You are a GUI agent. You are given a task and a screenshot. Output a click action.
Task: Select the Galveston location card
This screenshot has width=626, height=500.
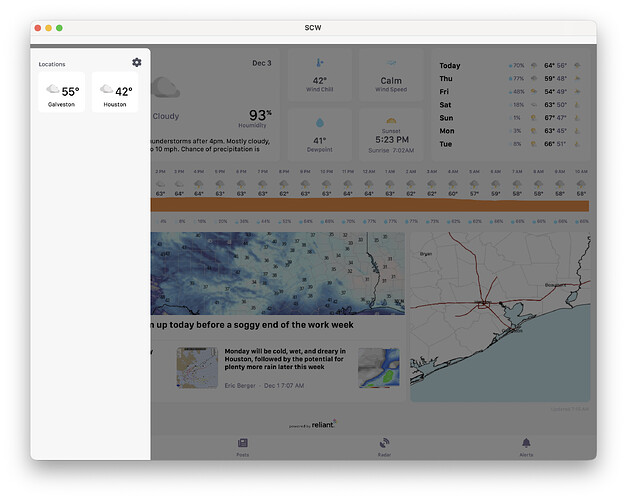coord(62,93)
